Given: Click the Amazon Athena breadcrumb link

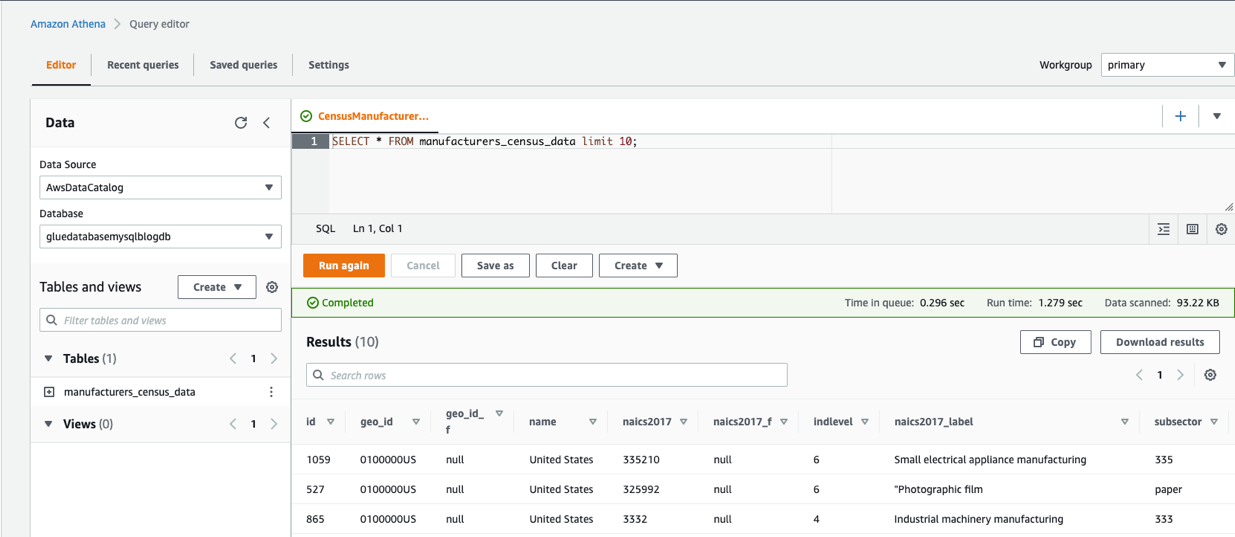Looking at the screenshot, I should (68, 24).
